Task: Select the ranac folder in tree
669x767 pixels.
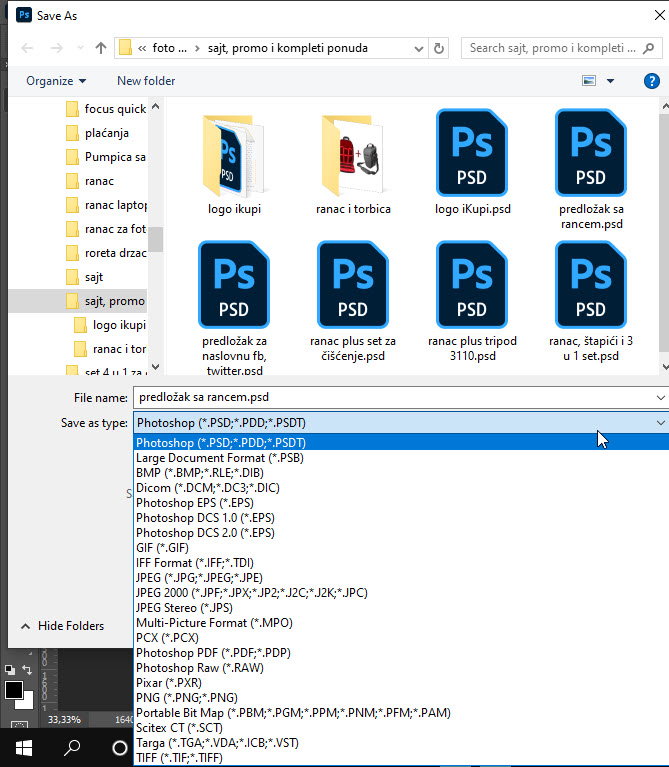Action: click(90, 180)
